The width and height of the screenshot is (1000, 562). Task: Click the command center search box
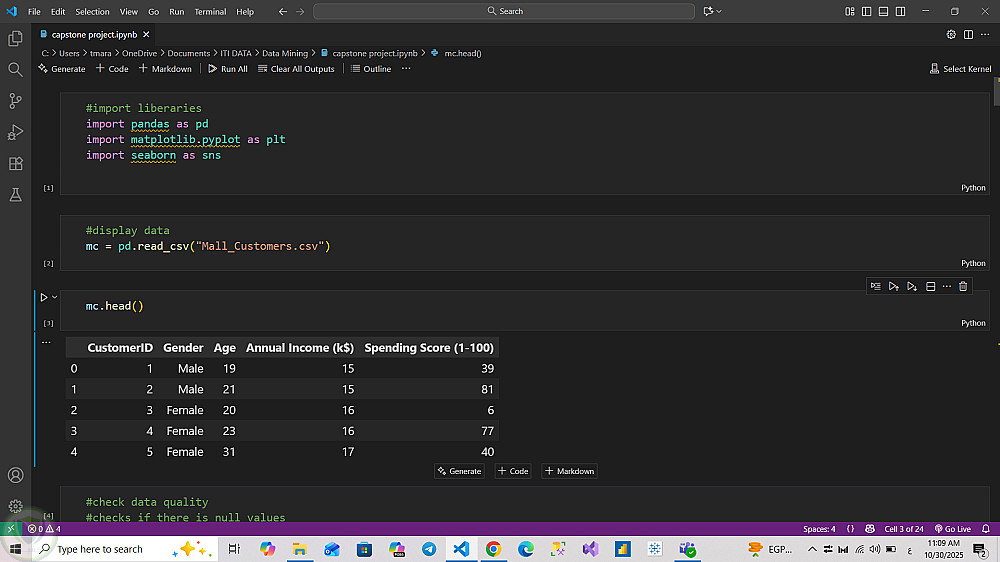click(x=504, y=11)
